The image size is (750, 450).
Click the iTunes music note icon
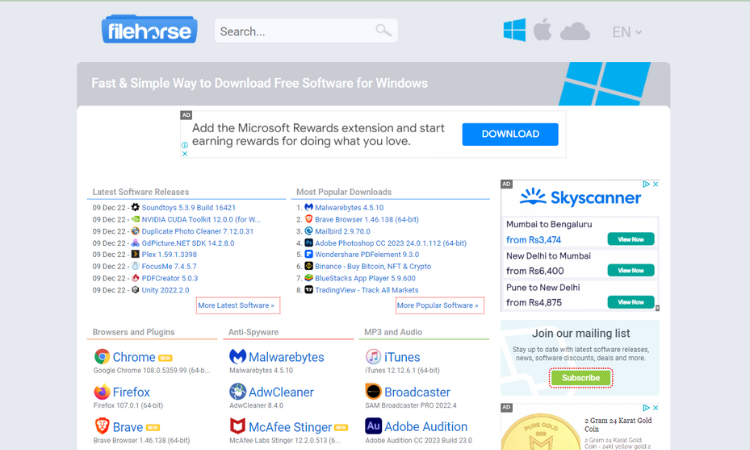(373, 357)
